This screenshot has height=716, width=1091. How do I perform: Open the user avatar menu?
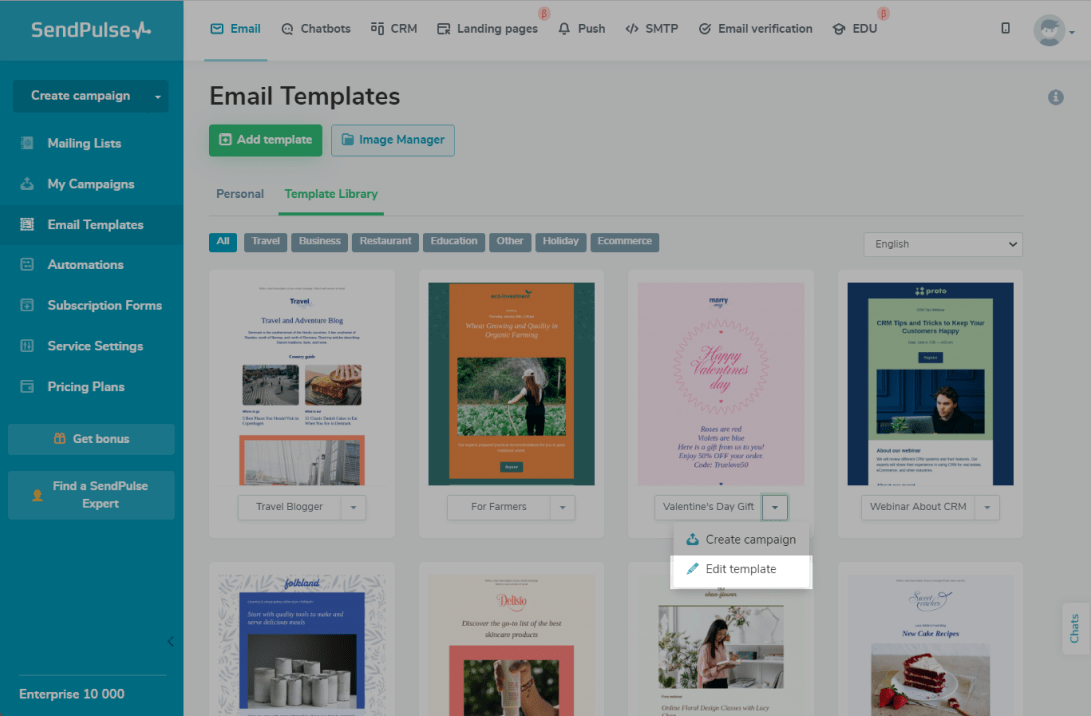[1053, 31]
